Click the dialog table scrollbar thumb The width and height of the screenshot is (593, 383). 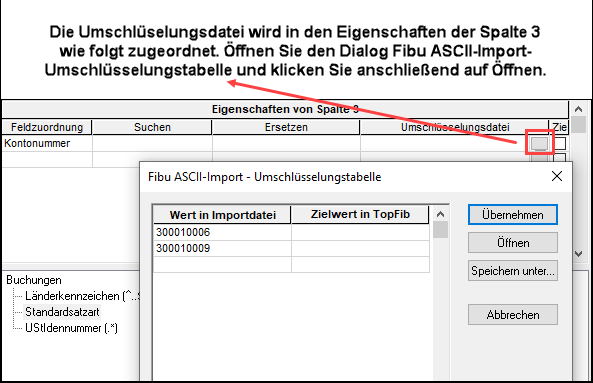coord(440,229)
